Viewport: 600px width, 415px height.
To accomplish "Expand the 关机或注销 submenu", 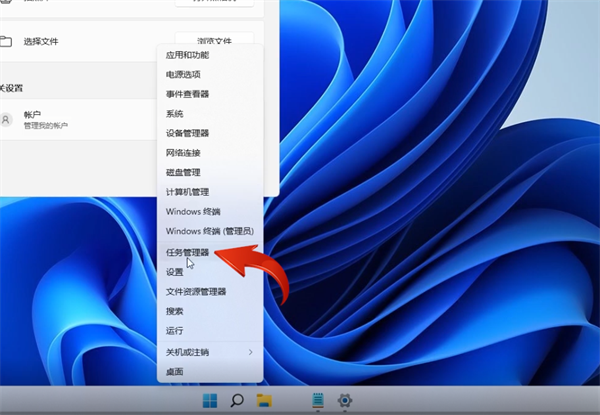I will pos(210,352).
